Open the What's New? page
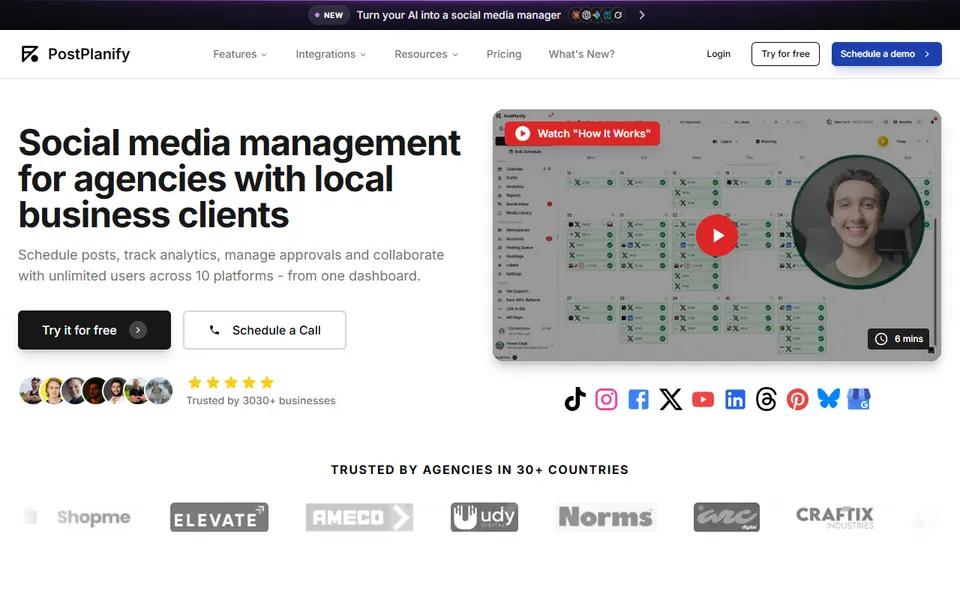Image resolution: width=960 pixels, height=600 pixels. coord(582,54)
